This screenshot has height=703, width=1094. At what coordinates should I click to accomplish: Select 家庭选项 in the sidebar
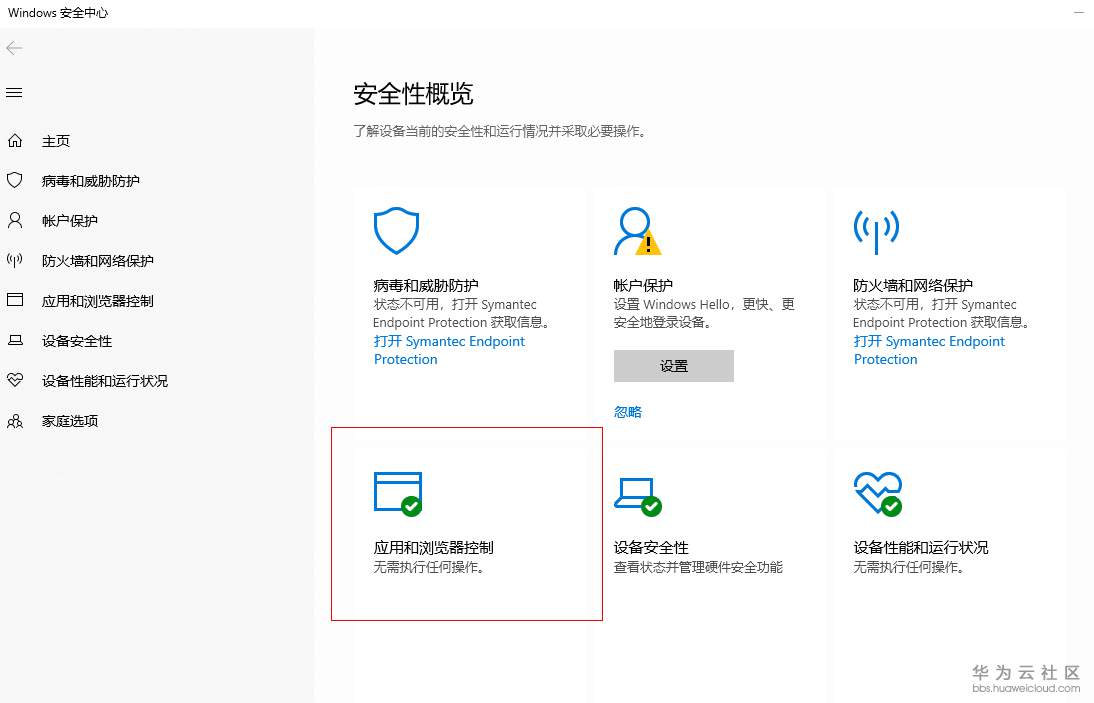[x=70, y=421]
